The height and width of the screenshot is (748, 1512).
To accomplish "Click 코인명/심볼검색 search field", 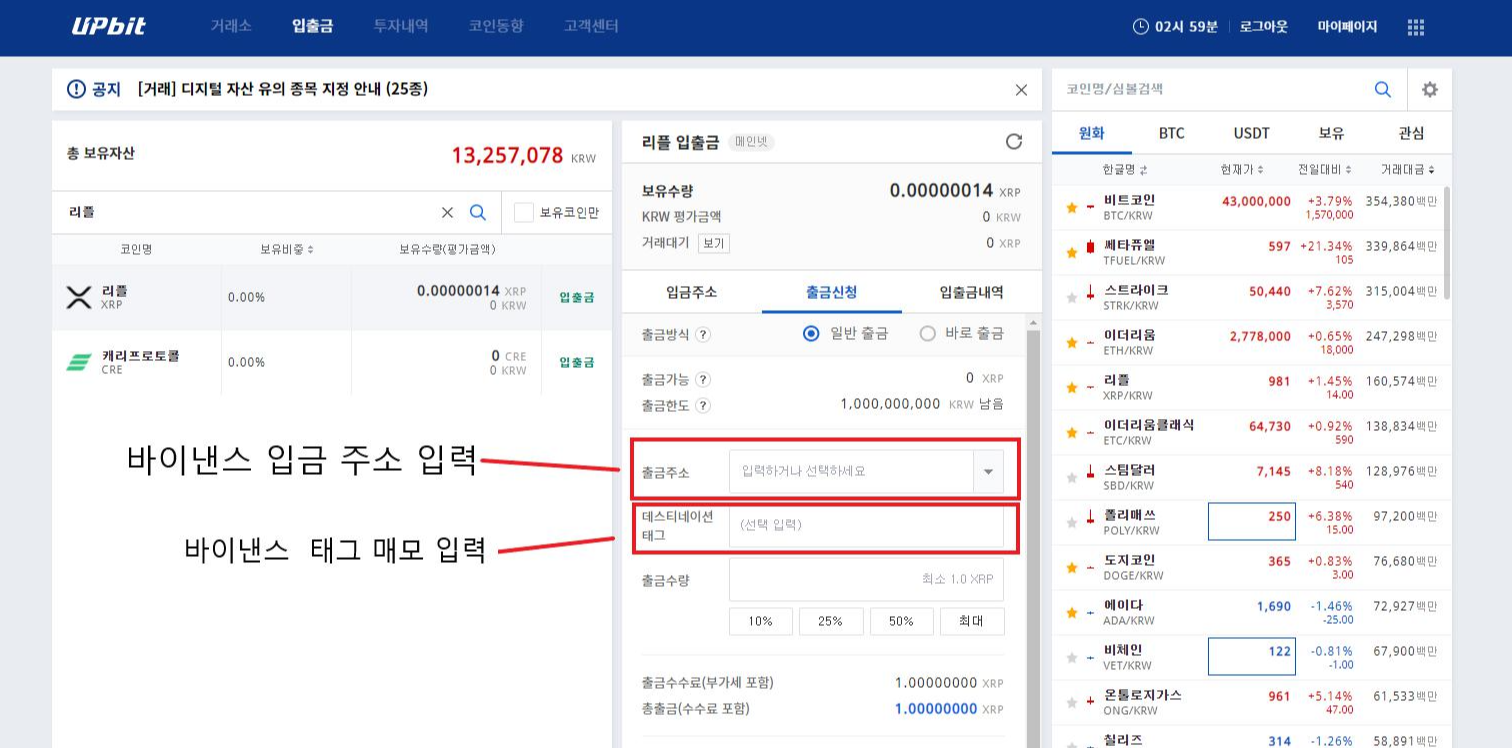I will click(1210, 89).
